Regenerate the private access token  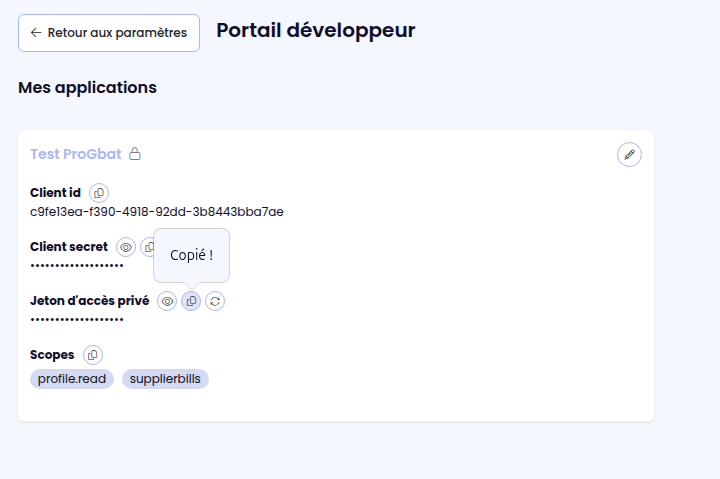tap(215, 301)
